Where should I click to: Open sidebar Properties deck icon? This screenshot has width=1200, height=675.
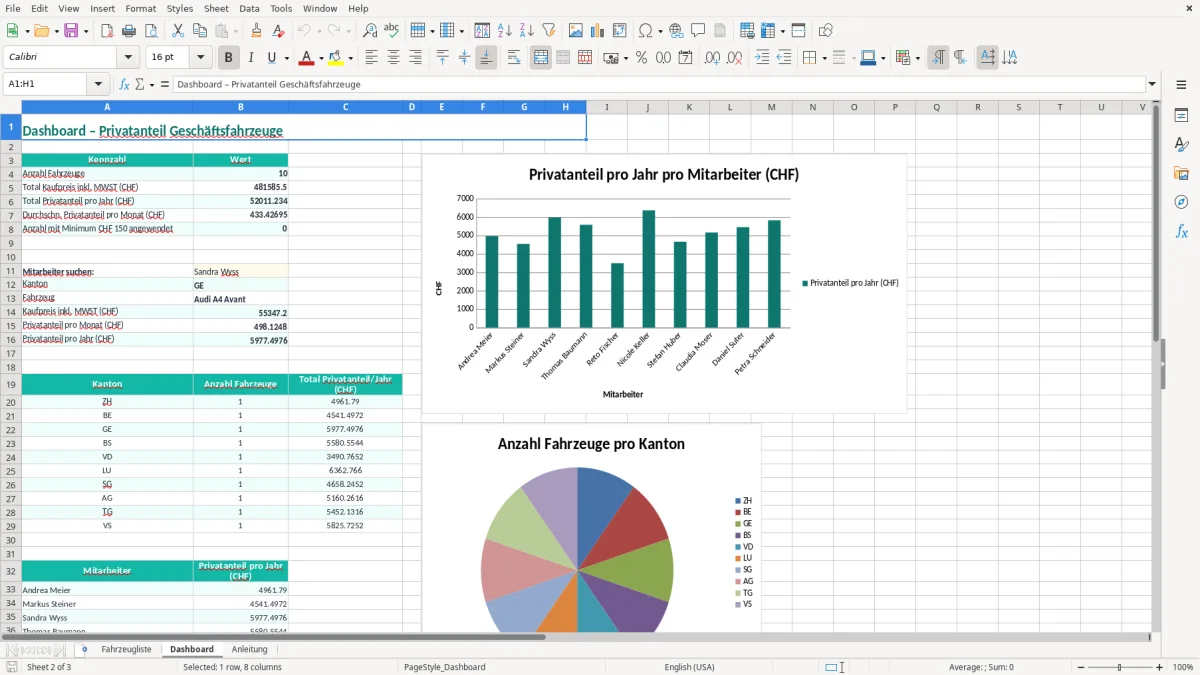1181,116
